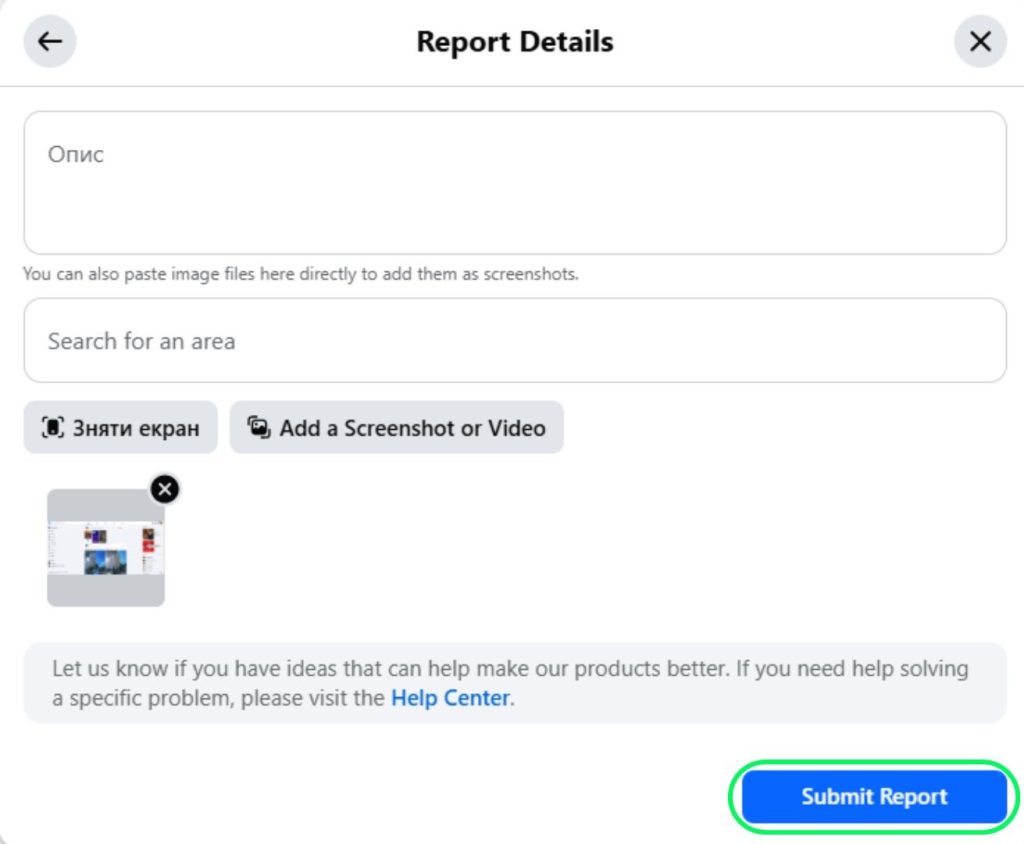Click the Зняти екран text label
The height and width of the screenshot is (844, 1024).
tap(136, 429)
